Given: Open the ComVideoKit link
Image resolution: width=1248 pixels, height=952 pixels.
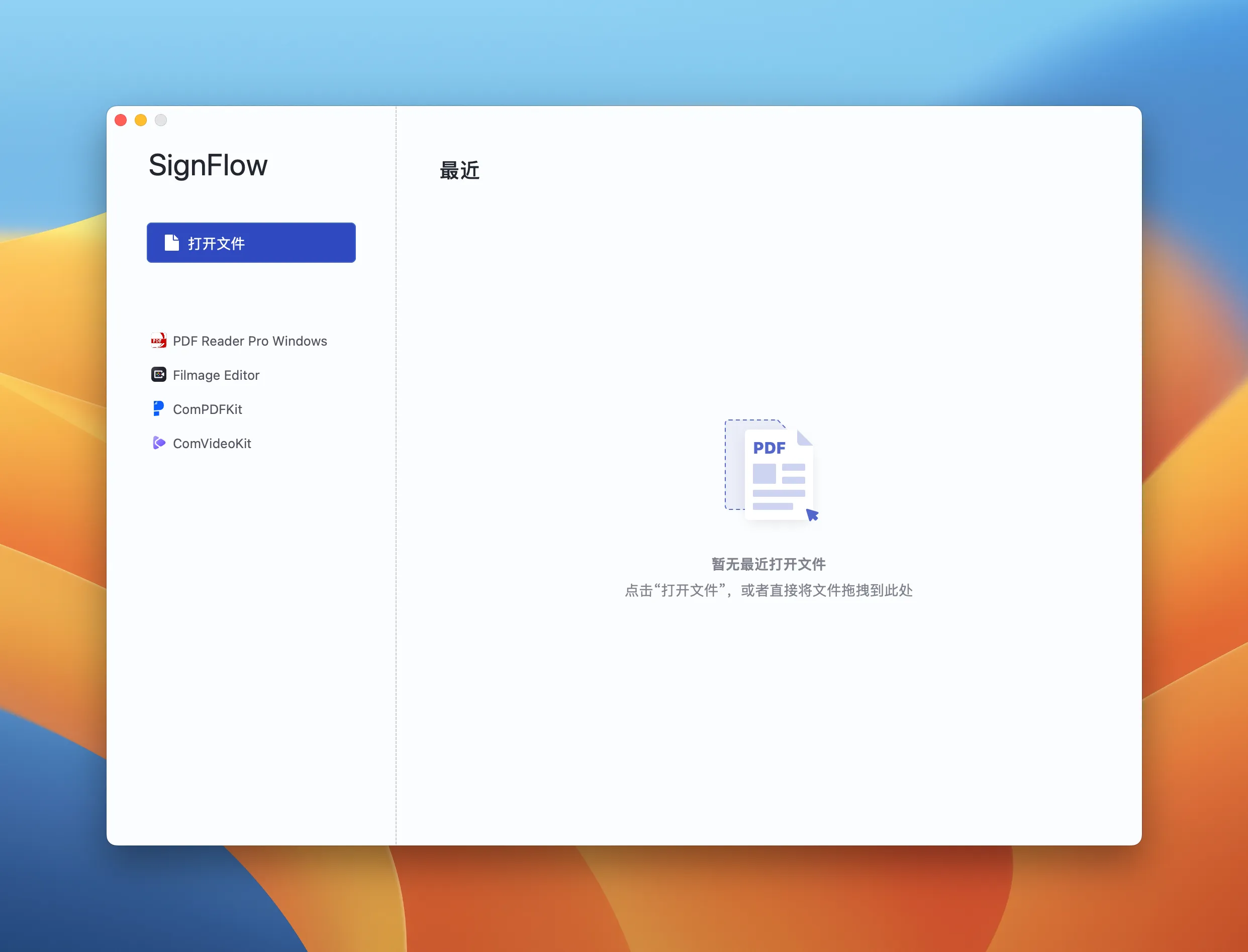Looking at the screenshot, I should point(212,443).
